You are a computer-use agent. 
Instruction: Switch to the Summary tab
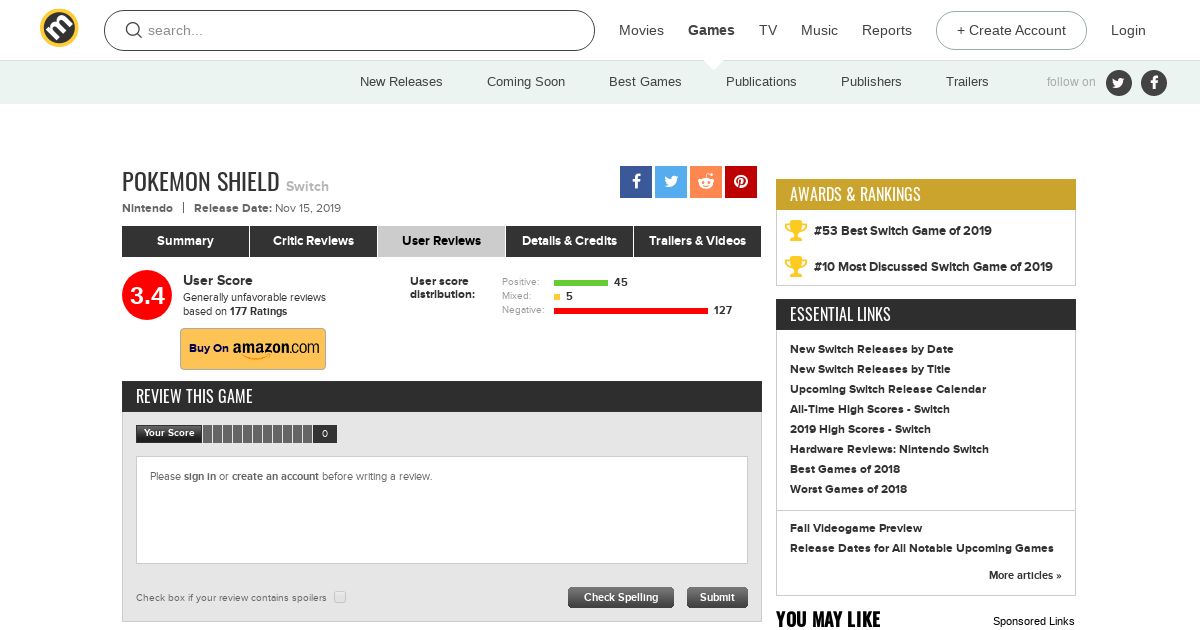pyautogui.click(x=185, y=241)
